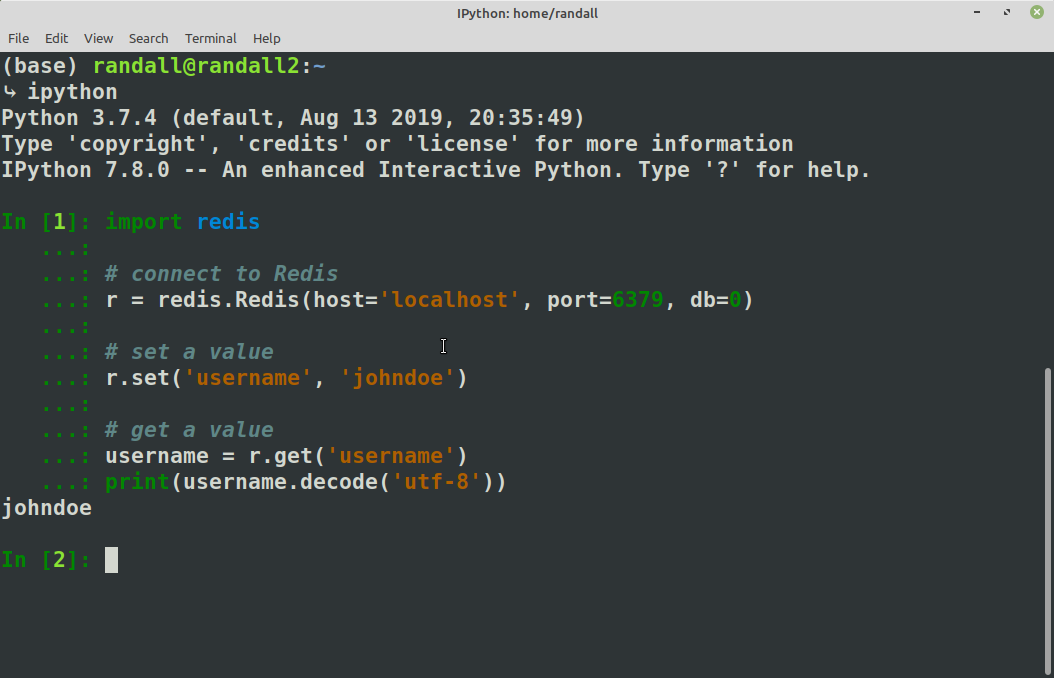Click the r.set username line
This screenshot has height=678, width=1054.
click(285, 377)
